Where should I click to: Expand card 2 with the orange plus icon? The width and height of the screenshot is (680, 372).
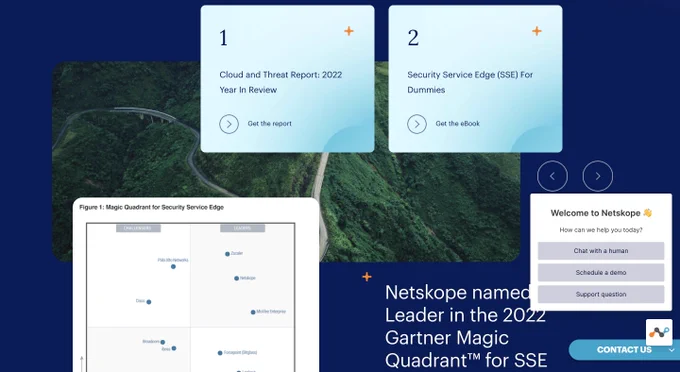pyautogui.click(x=536, y=31)
